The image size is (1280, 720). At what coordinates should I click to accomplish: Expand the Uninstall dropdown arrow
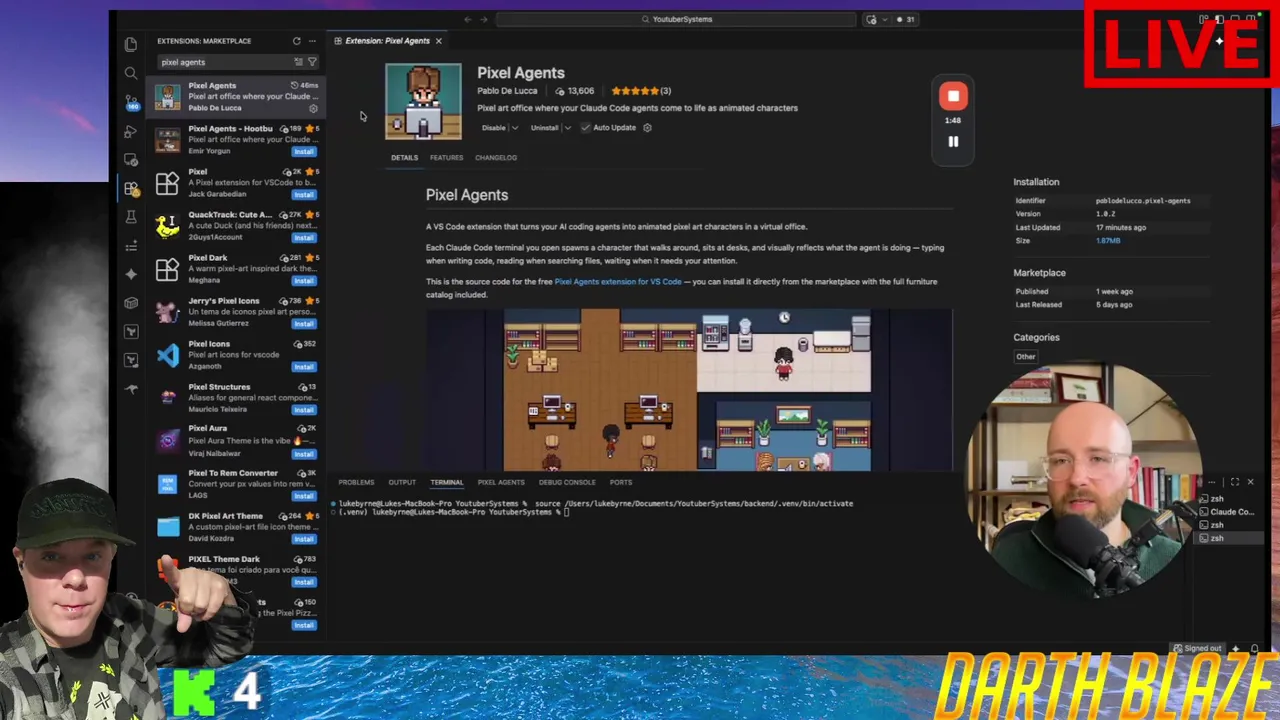click(x=567, y=128)
